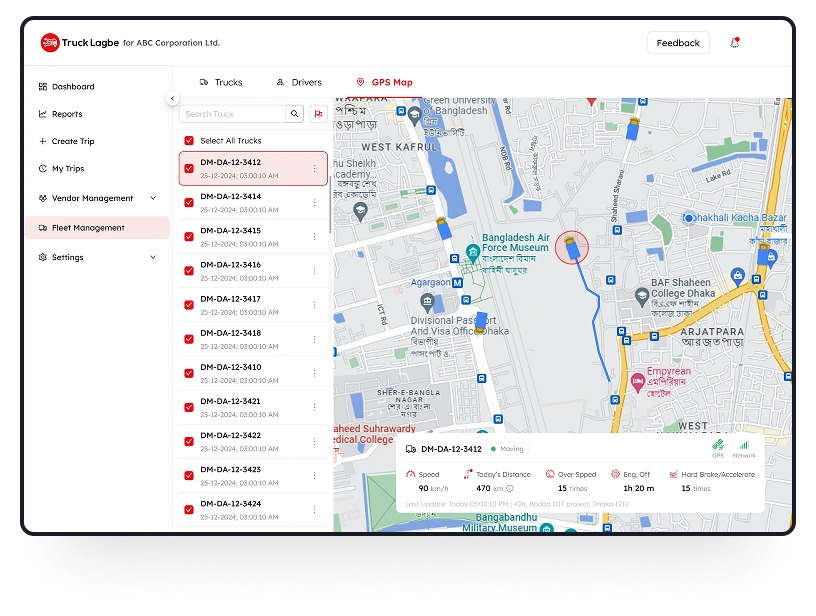Viewport: 816px width, 616px height.
Task: Click the notification bell icon
Action: coord(735,43)
